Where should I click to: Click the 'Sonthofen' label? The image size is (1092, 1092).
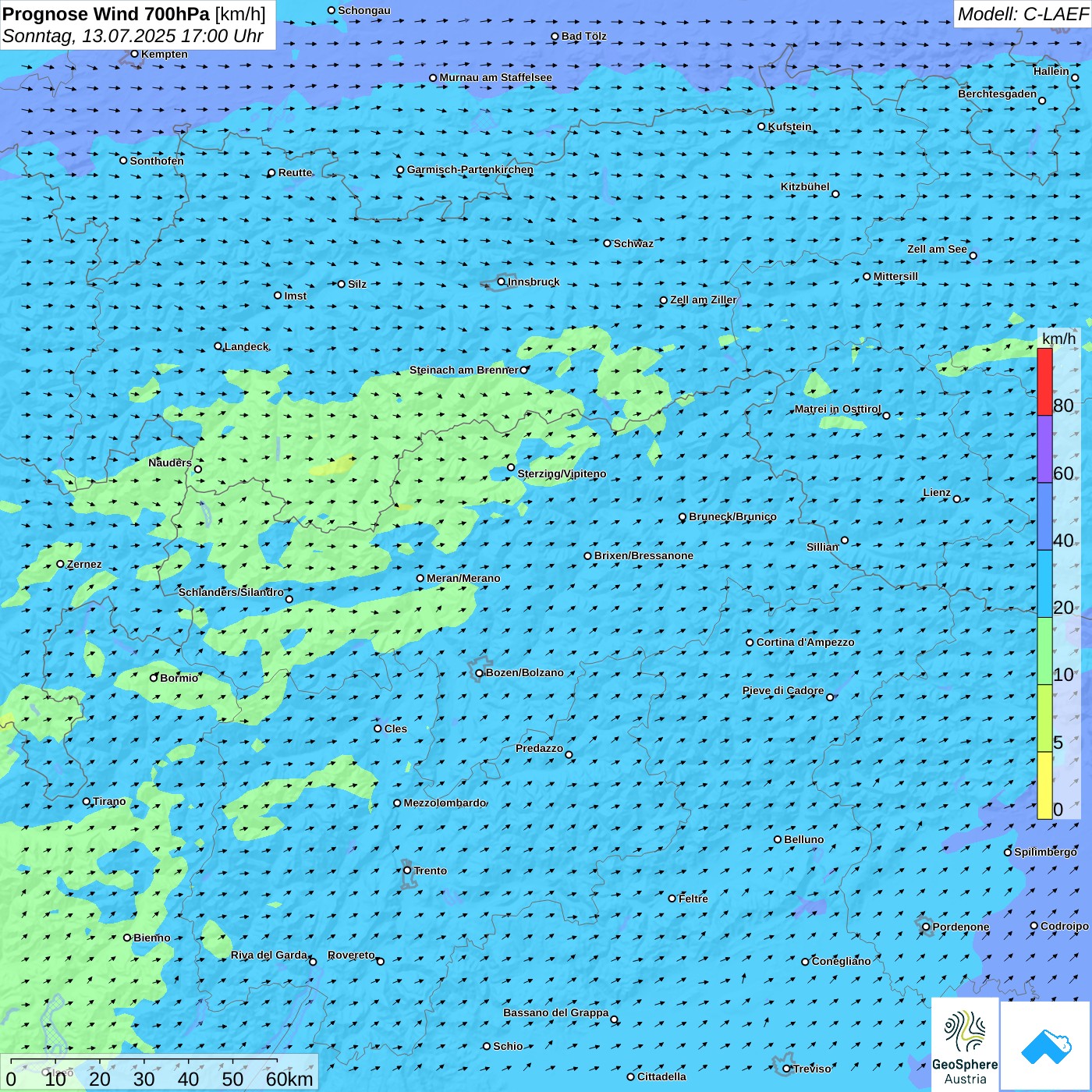tap(157, 161)
